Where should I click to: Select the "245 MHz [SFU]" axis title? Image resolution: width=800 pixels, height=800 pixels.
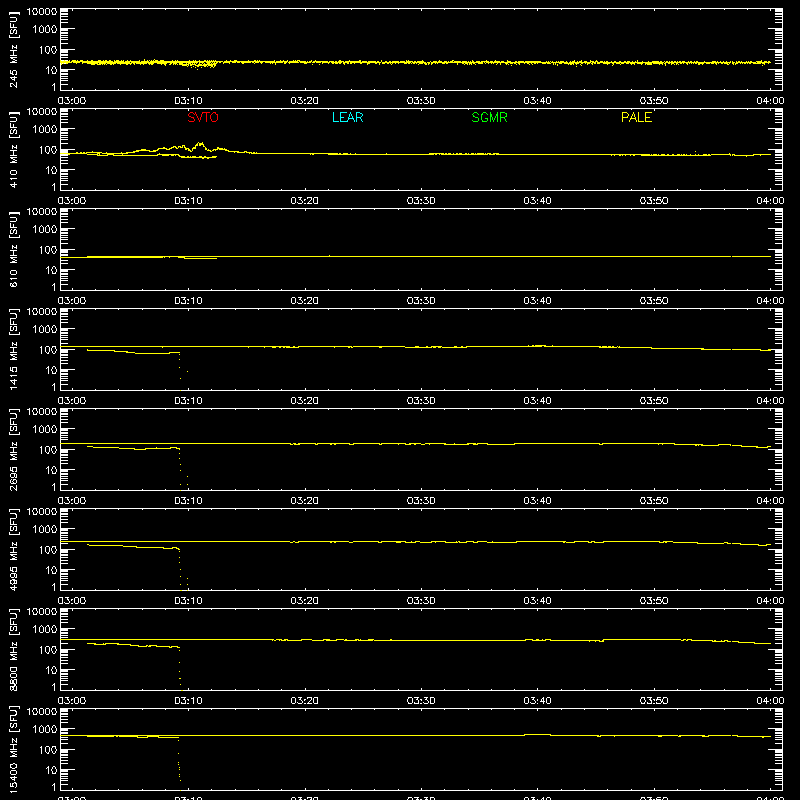click(14, 49)
